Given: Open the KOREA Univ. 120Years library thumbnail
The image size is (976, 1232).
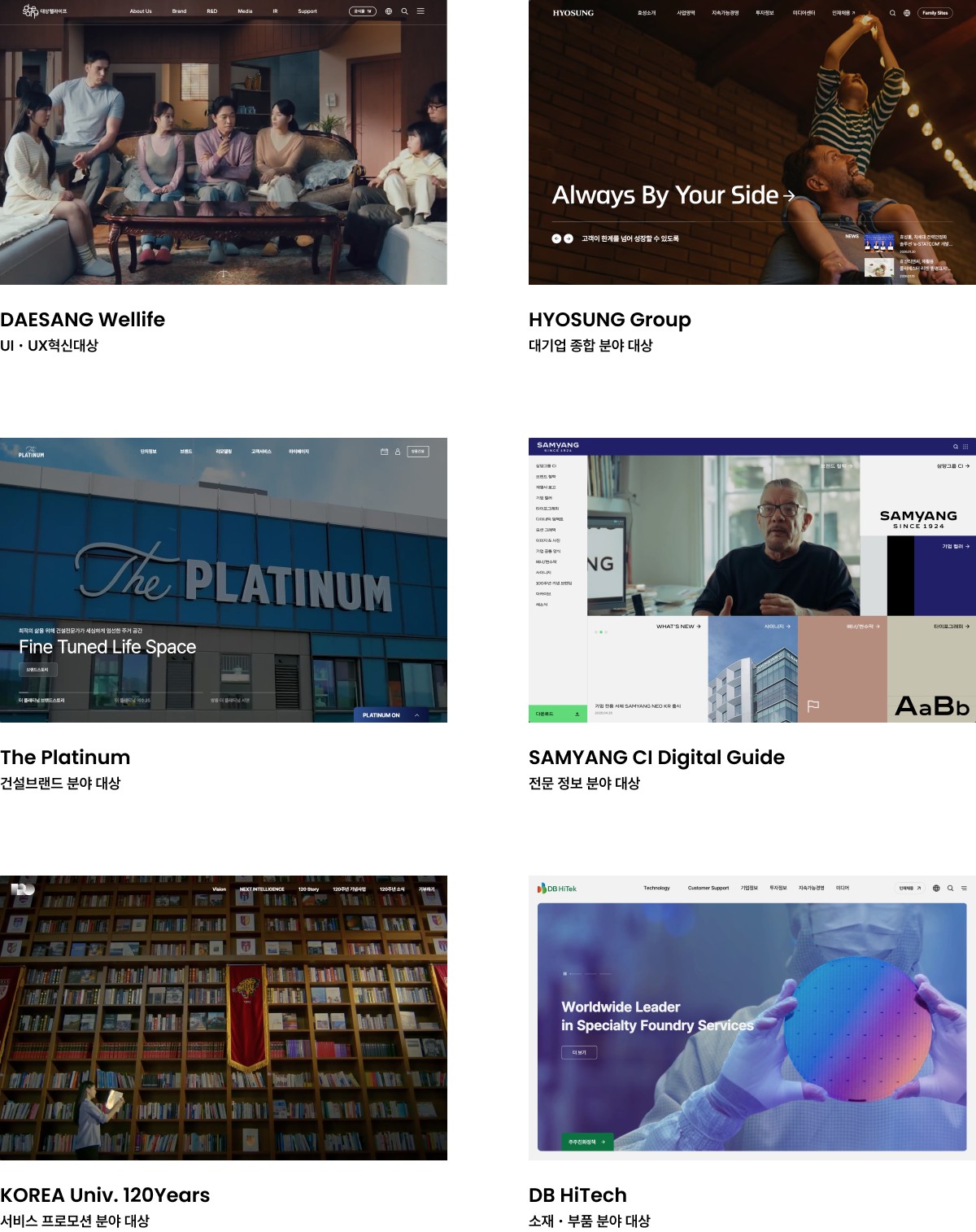Looking at the screenshot, I should 224,1018.
